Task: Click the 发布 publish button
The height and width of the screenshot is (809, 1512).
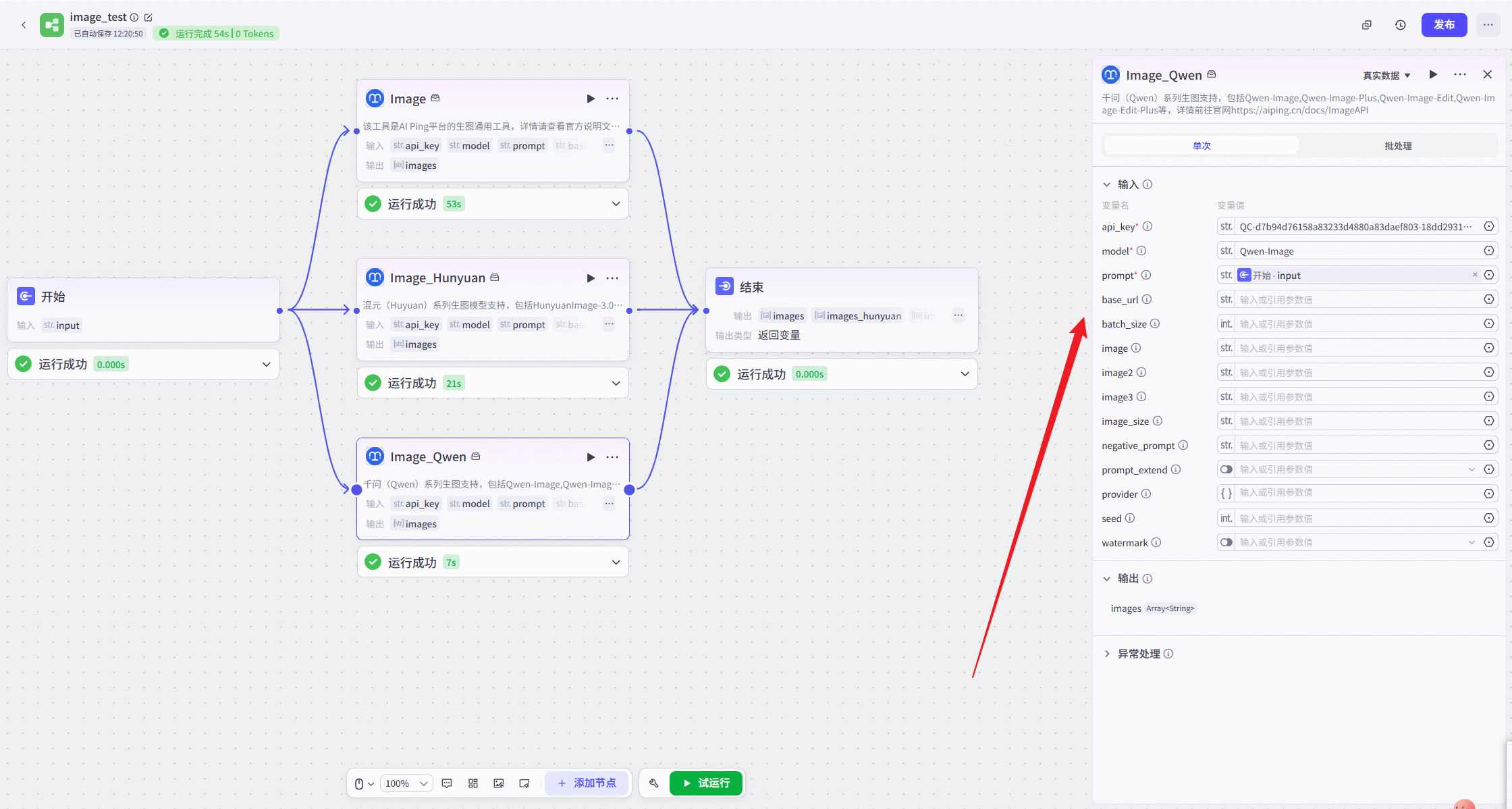Action: tap(1444, 25)
